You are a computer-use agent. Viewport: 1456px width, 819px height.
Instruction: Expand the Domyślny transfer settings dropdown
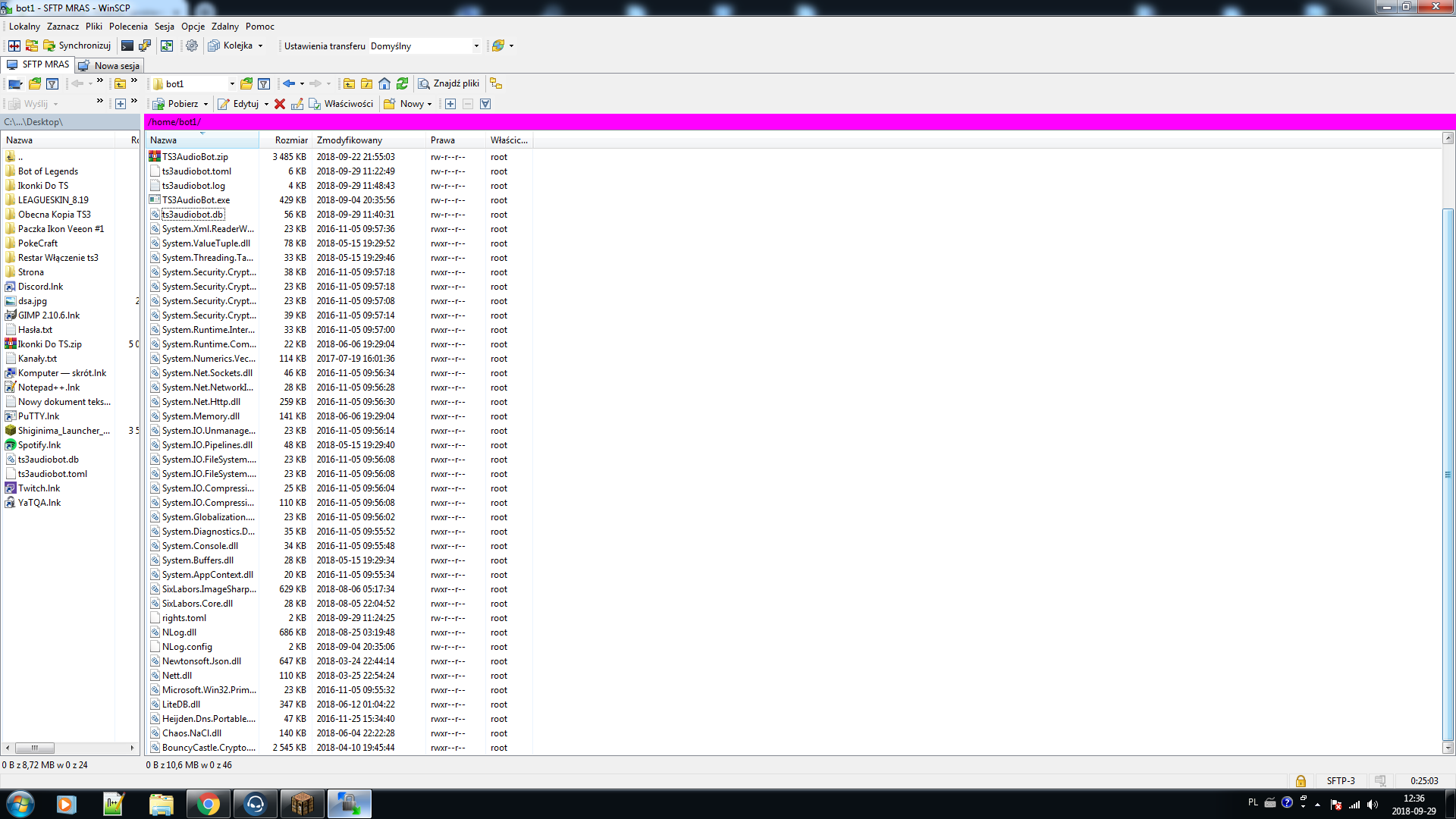pos(476,45)
